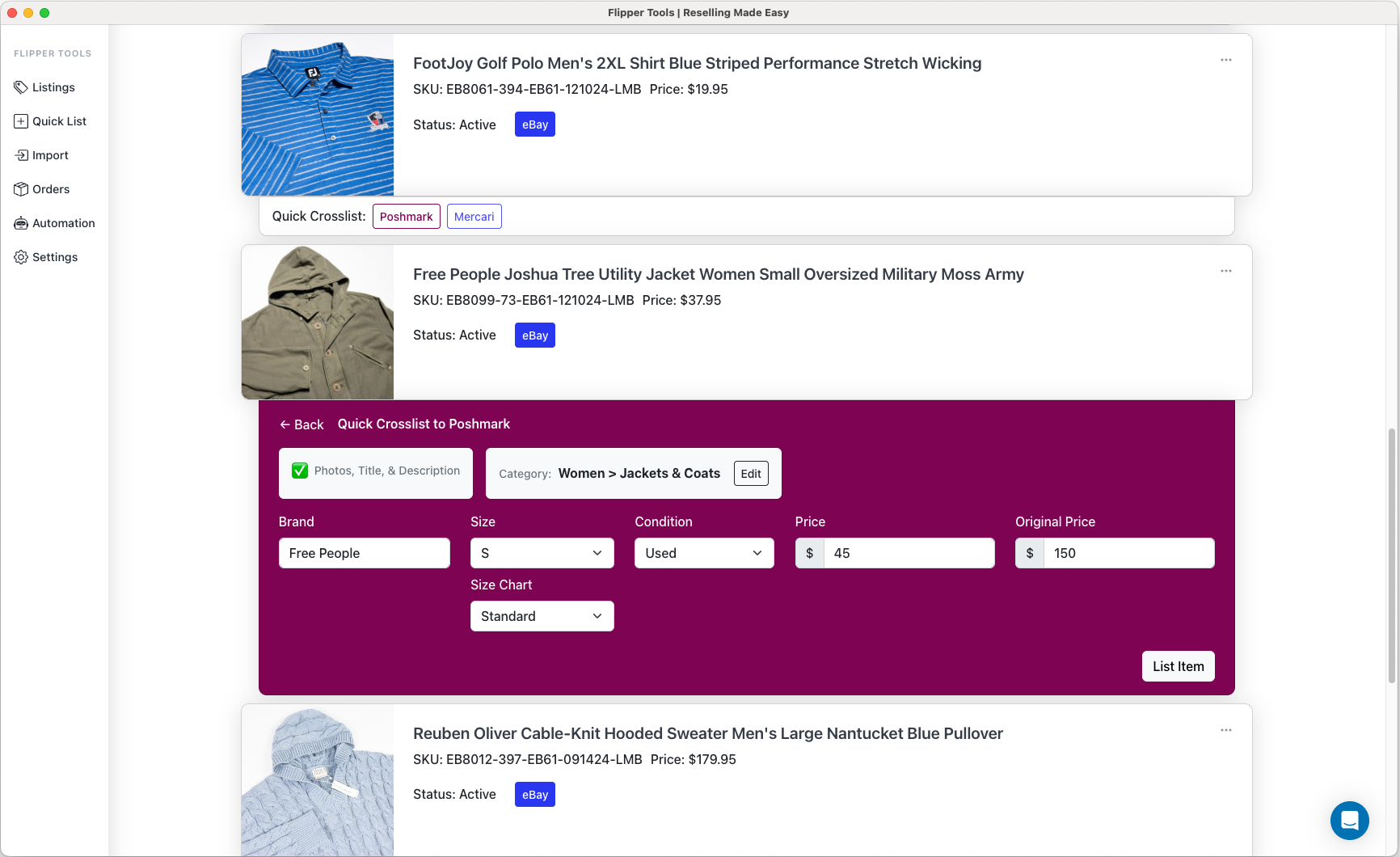Click the Listings tag icon
This screenshot has height=857, width=1400.
tap(21, 87)
